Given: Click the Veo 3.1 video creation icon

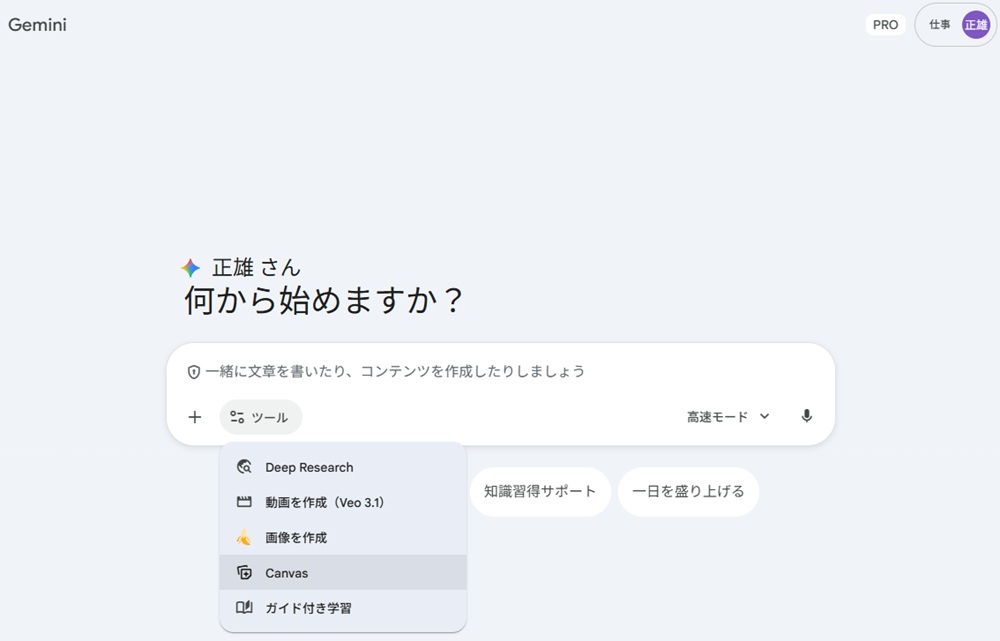Looking at the screenshot, I should tap(244, 502).
